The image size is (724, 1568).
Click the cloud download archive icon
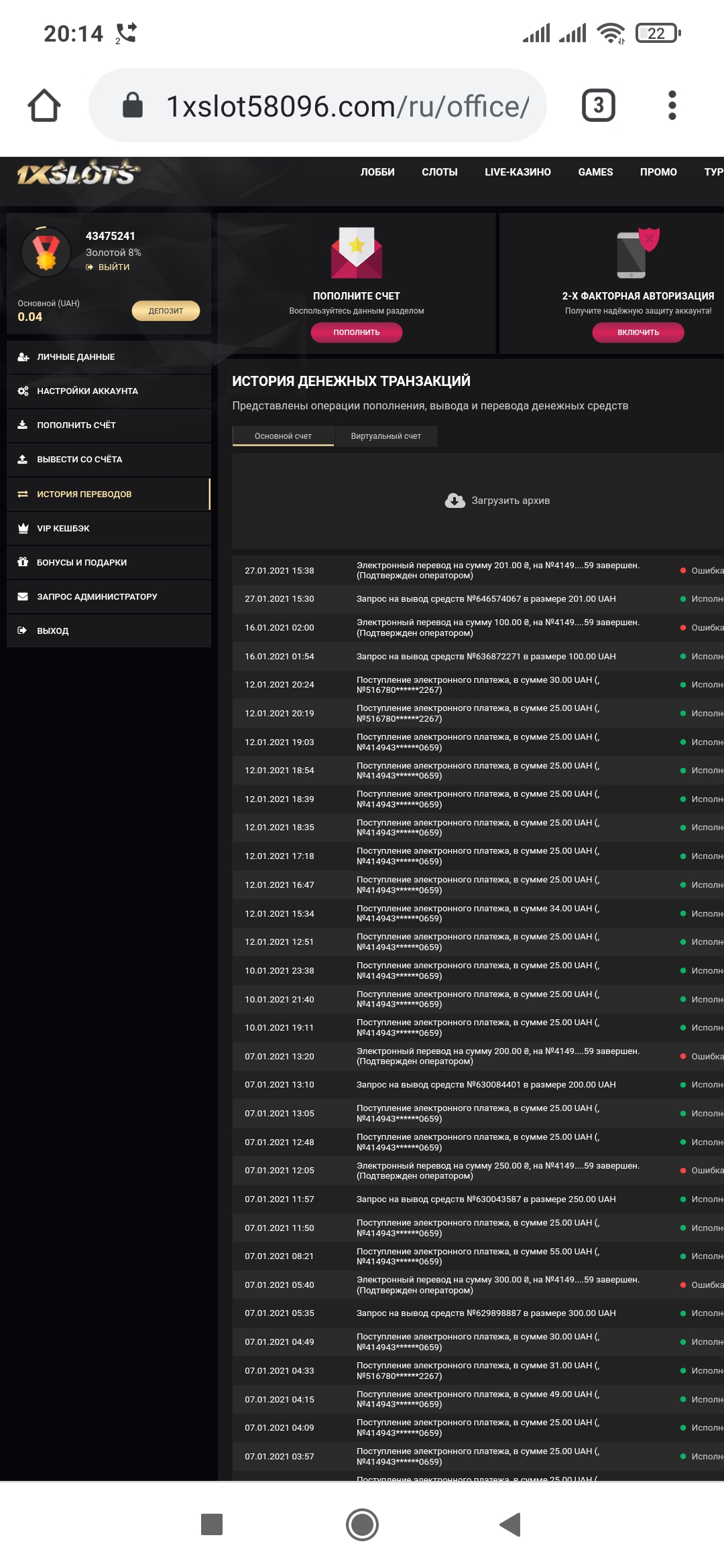tap(455, 501)
